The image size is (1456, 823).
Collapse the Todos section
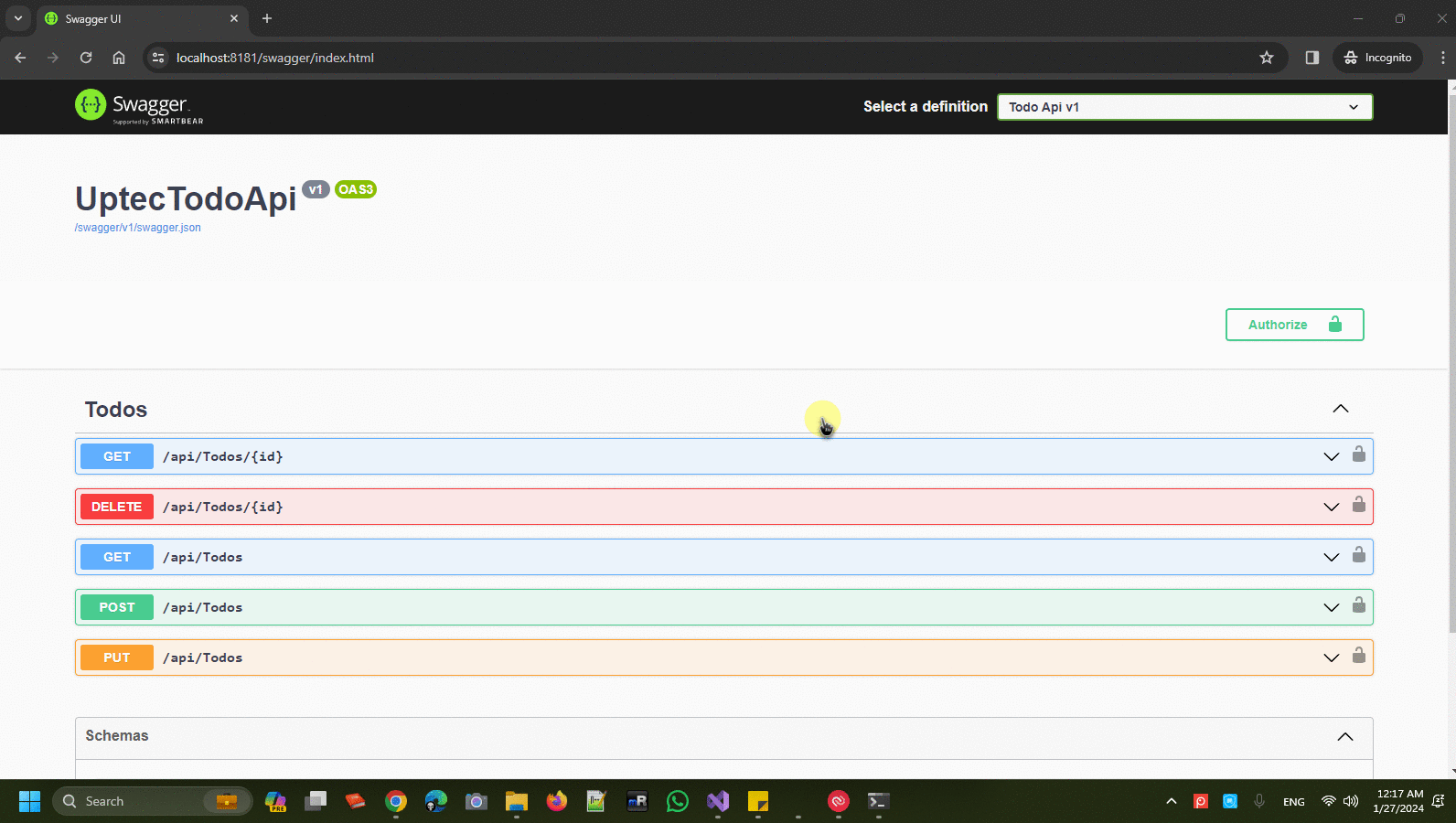click(x=1340, y=409)
